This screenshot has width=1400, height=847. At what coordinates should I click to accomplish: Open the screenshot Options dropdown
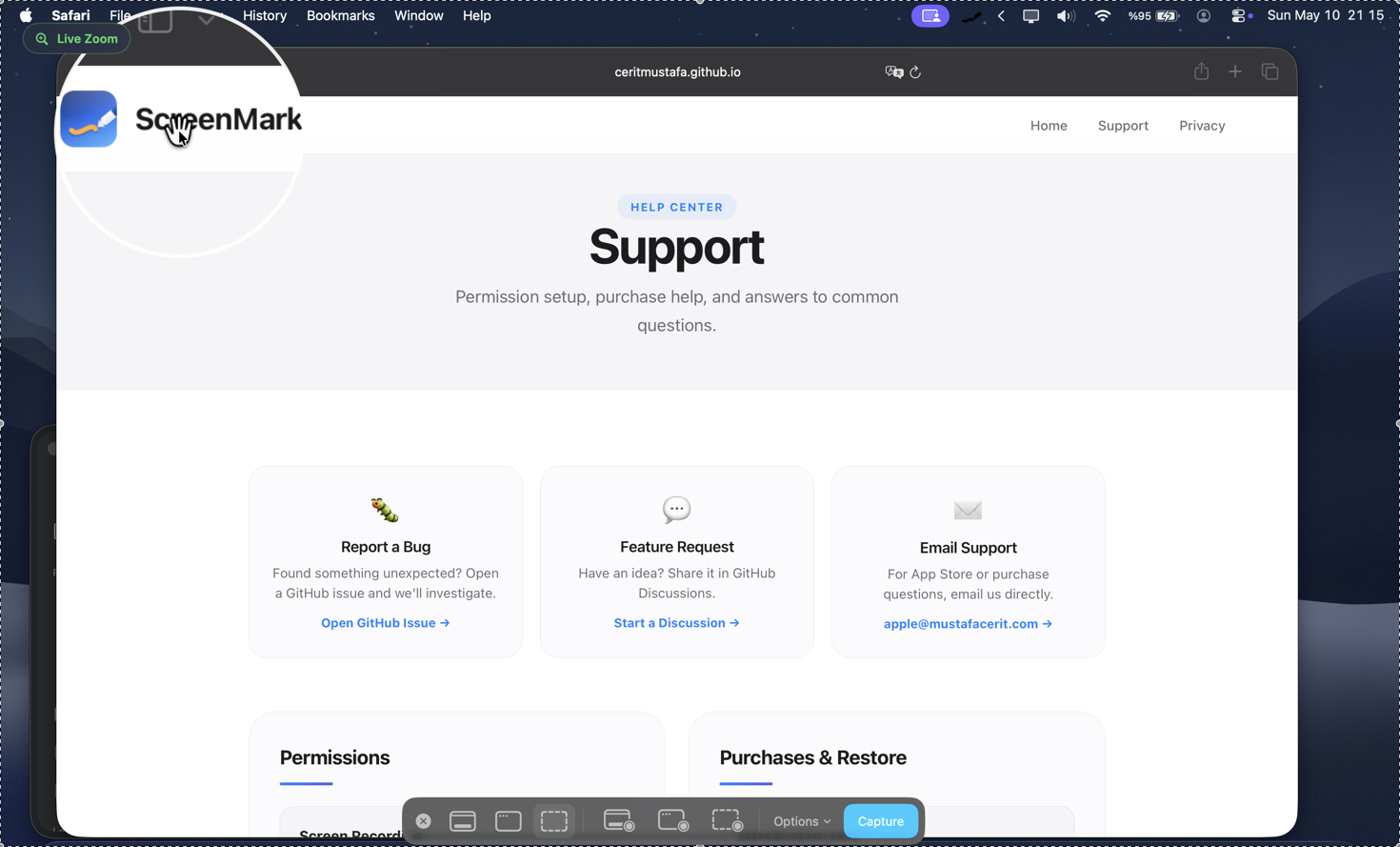click(802, 821)
